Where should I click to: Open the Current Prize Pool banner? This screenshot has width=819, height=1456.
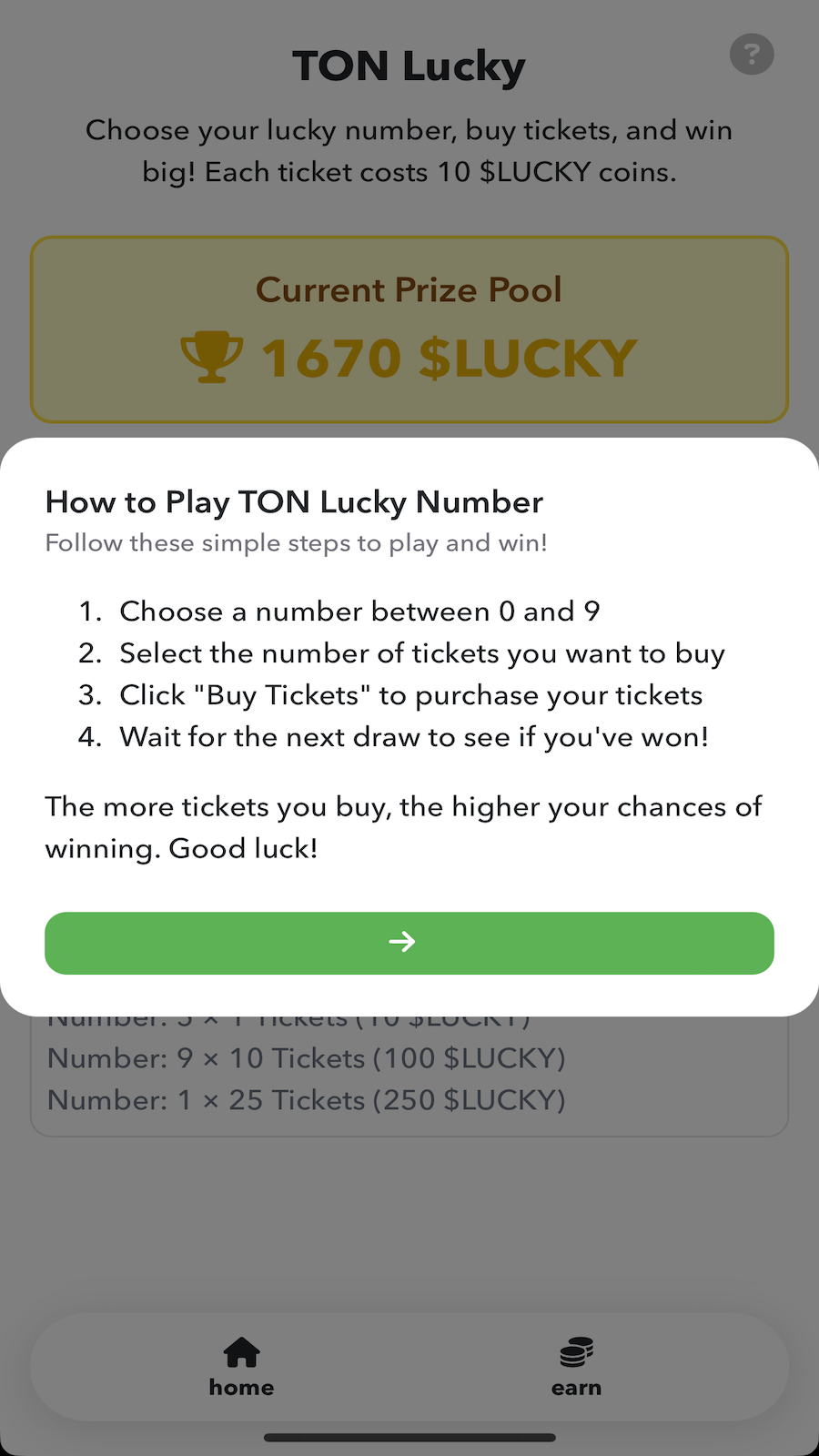pyautogui.click(x=409, y=329)
